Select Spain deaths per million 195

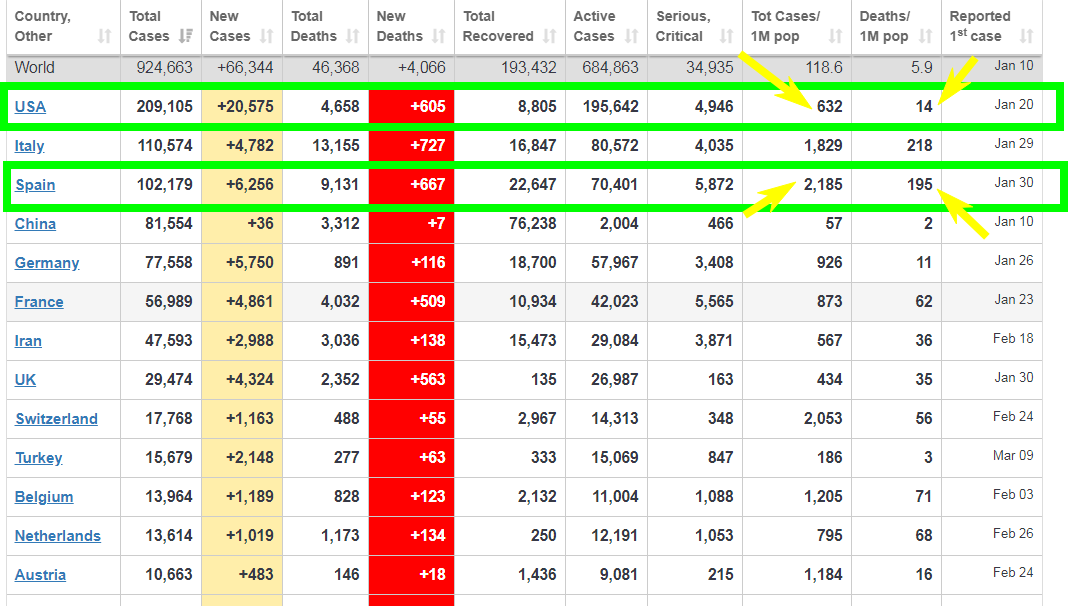pyautogui.click(x=919, y=185)
